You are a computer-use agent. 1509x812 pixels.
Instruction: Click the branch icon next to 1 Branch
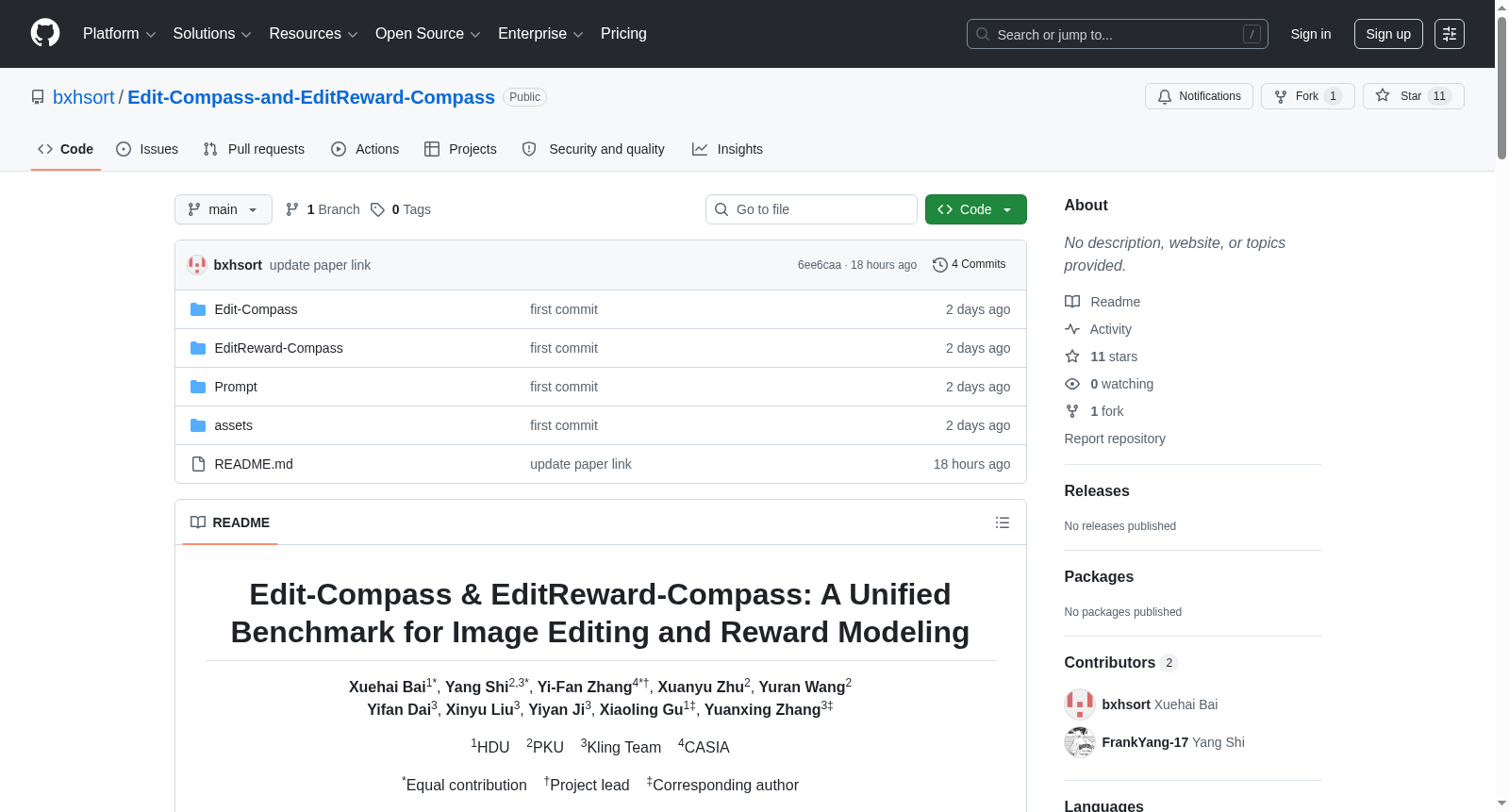coord(292,209)
